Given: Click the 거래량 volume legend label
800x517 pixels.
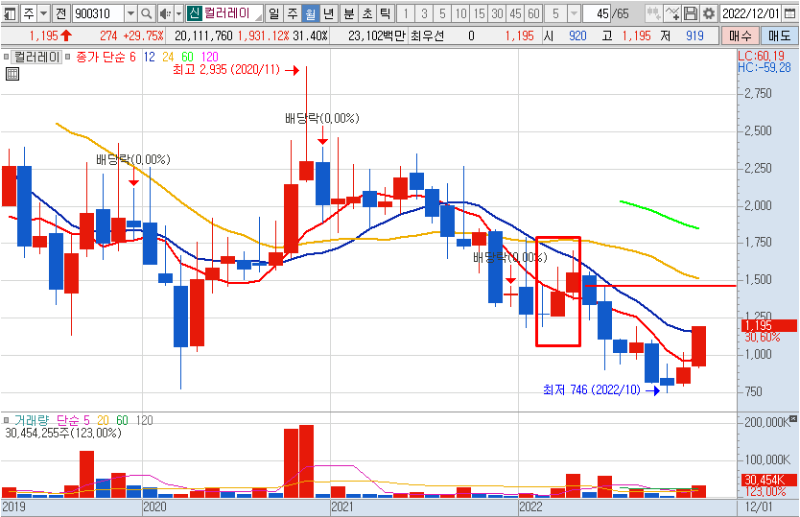Looking at the screenshot, I should tap(31, 420).
